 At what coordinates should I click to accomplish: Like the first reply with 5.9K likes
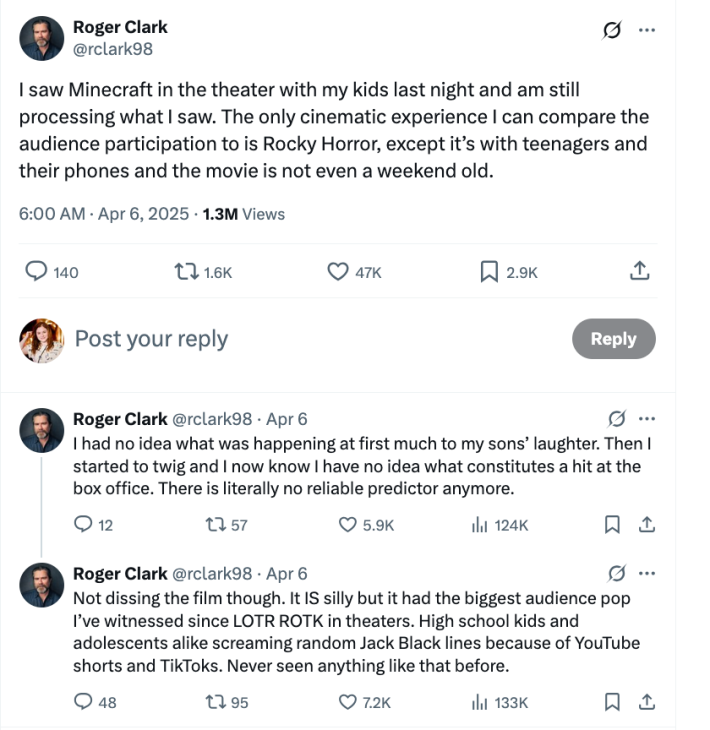pyautogui.click(x=348, y=524)
